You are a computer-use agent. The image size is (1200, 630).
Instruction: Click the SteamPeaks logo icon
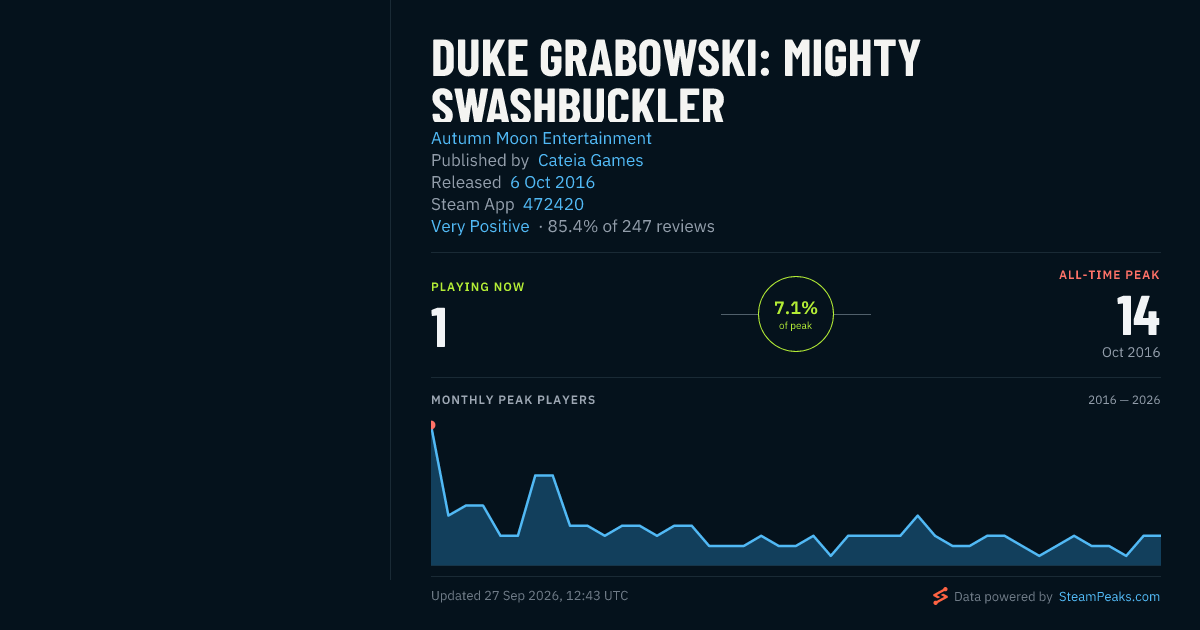pos(940,597)
